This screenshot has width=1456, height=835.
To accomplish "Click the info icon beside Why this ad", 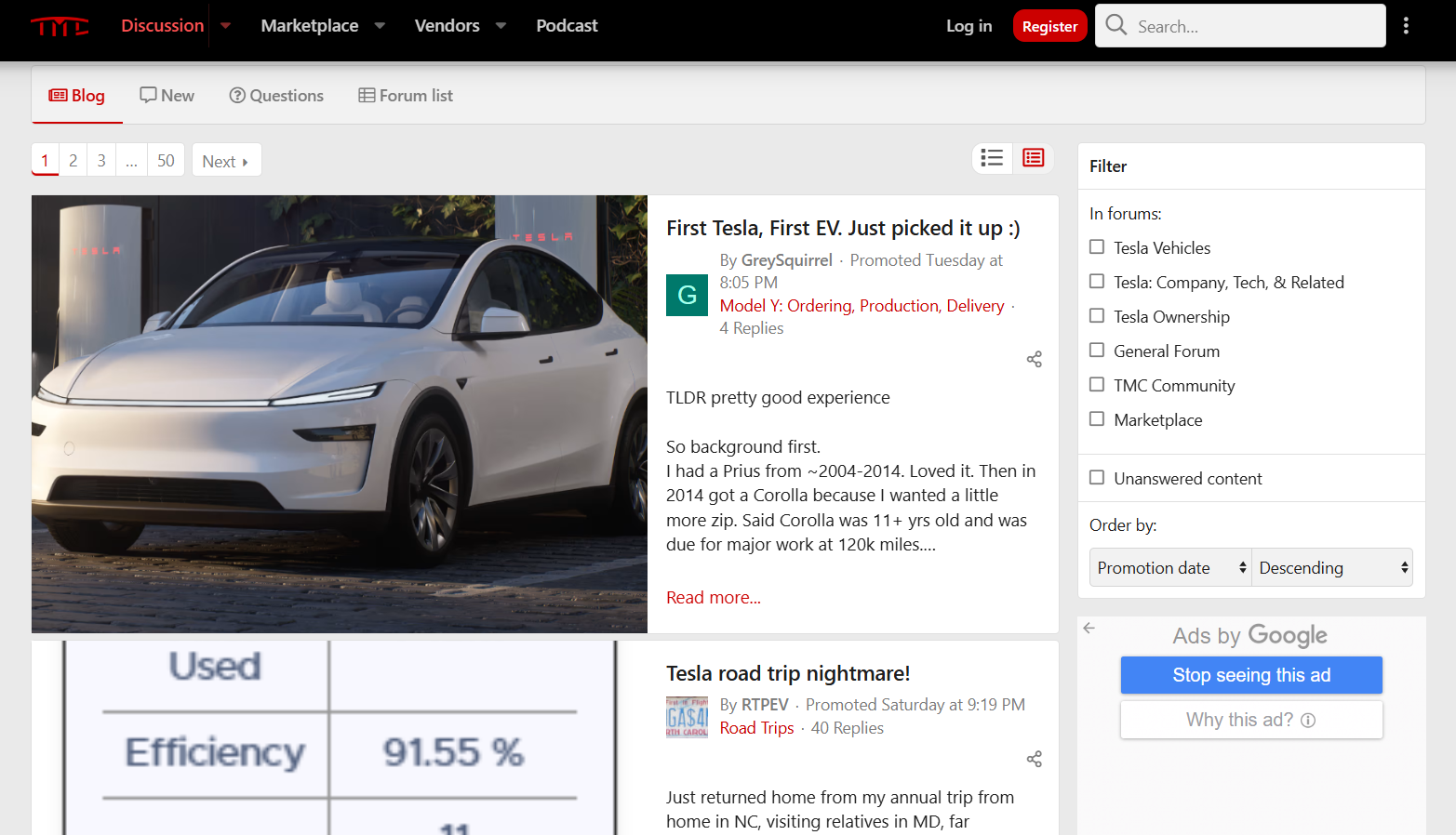I will pyautogui.click(x=1308, y=720).
